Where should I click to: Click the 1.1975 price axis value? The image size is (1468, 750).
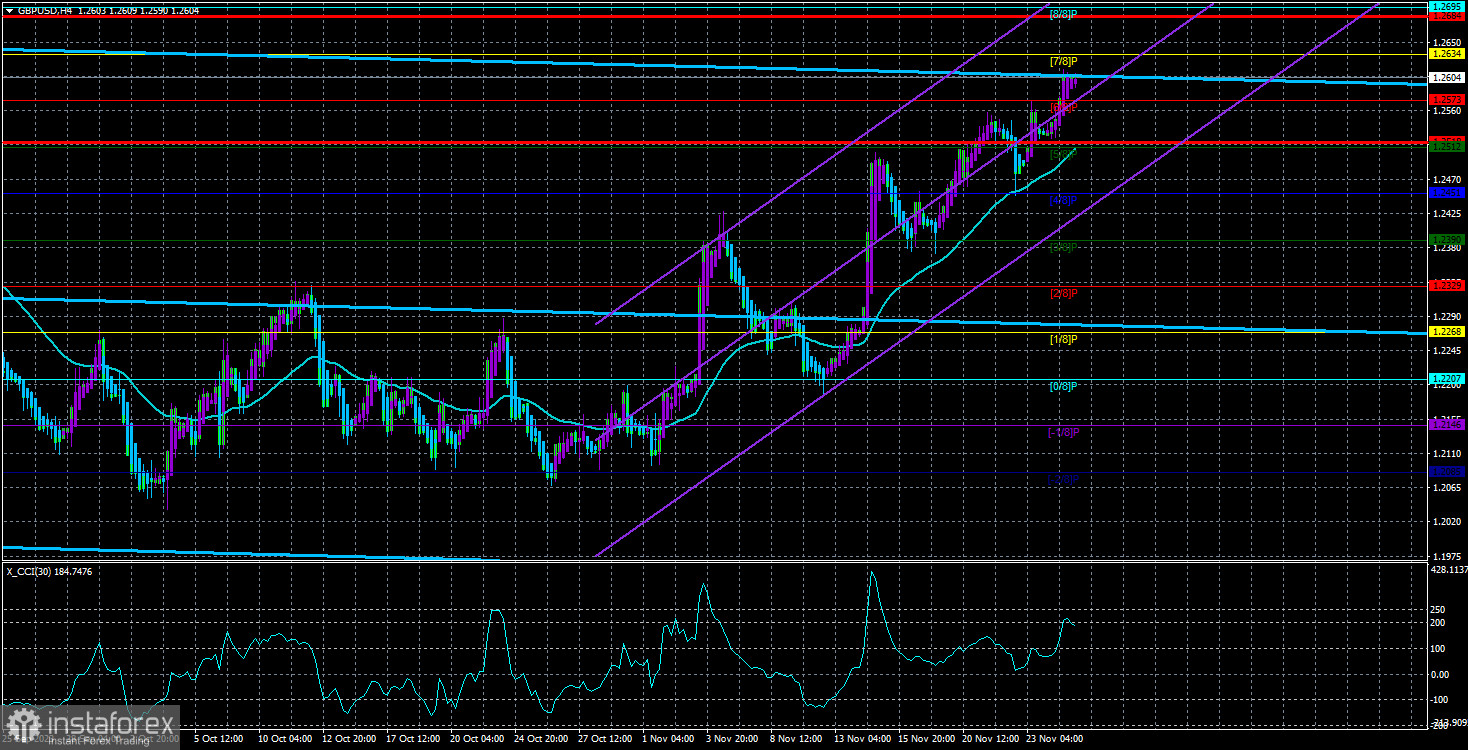[x=1446, y=556]
